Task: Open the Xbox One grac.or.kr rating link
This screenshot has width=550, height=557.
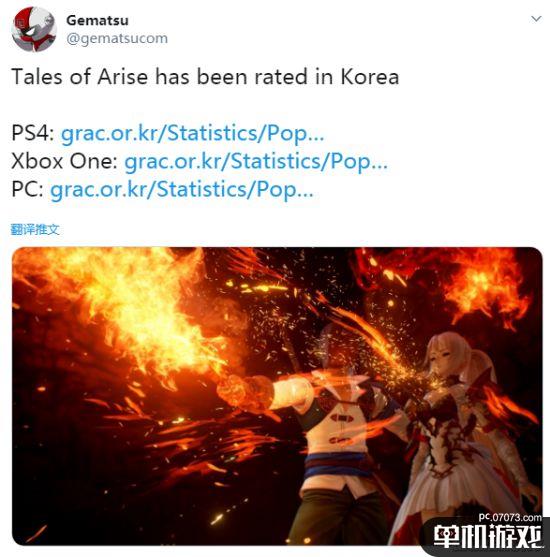Action: [256, 162]
